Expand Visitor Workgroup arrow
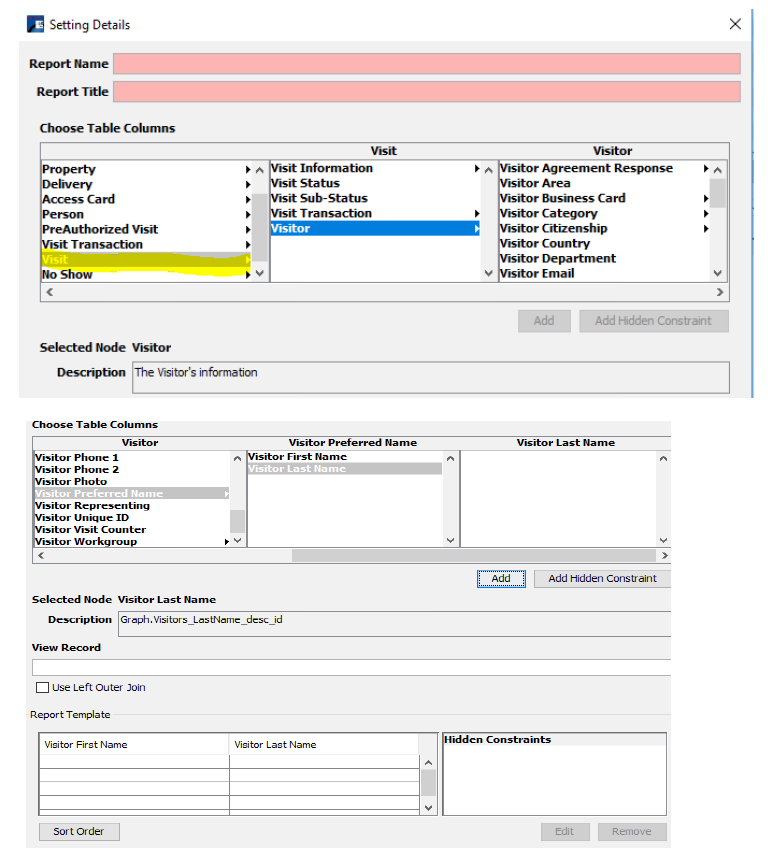 [226, 541]
